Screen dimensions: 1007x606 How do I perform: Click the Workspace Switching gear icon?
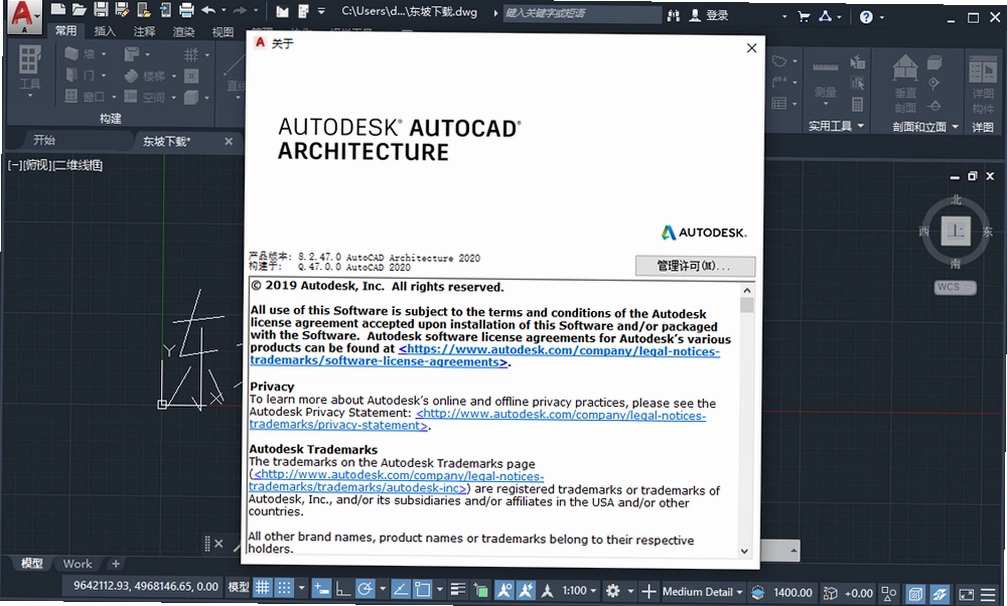[613, 591]
